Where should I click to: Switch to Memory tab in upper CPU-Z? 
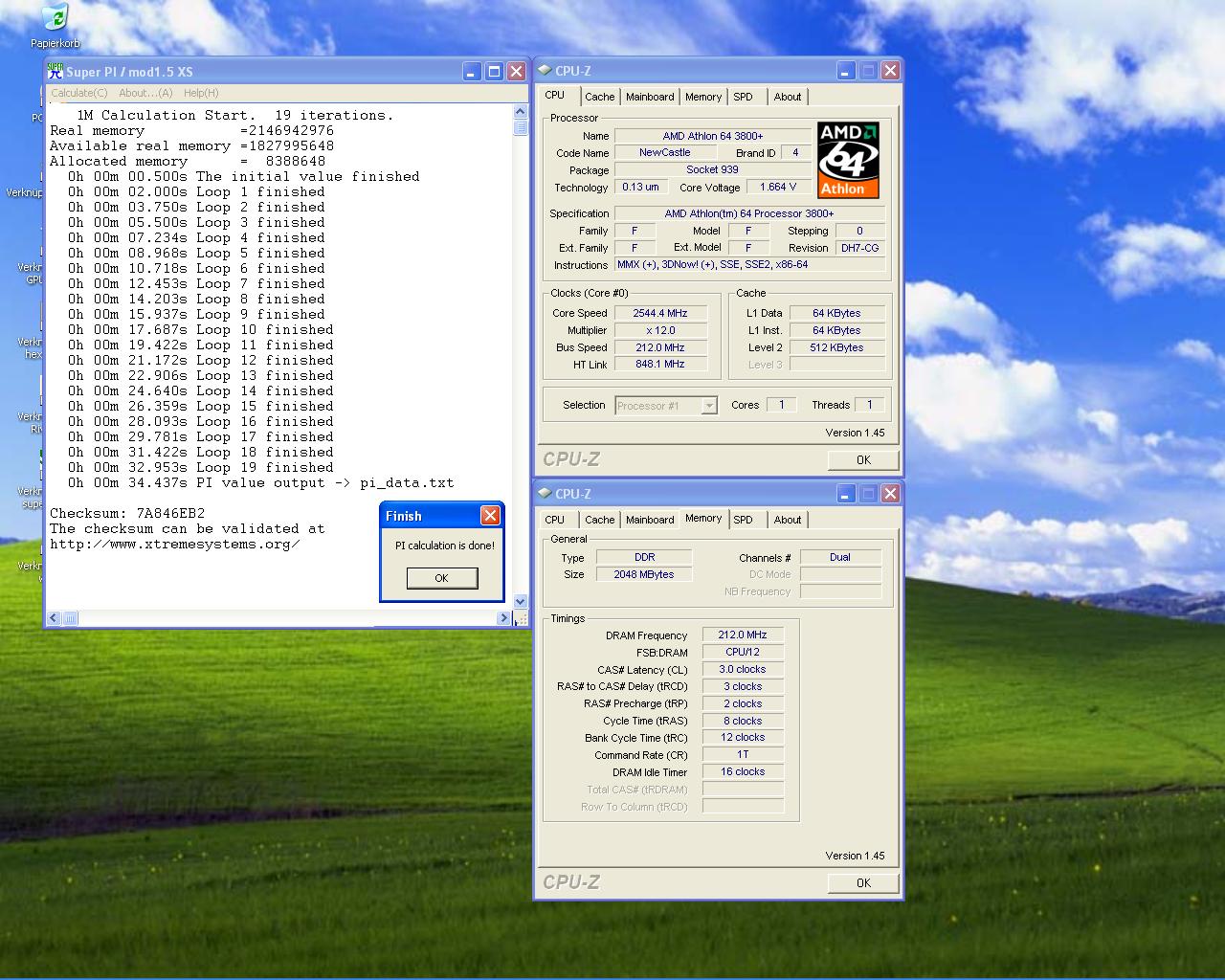click(x=703, y=97)
